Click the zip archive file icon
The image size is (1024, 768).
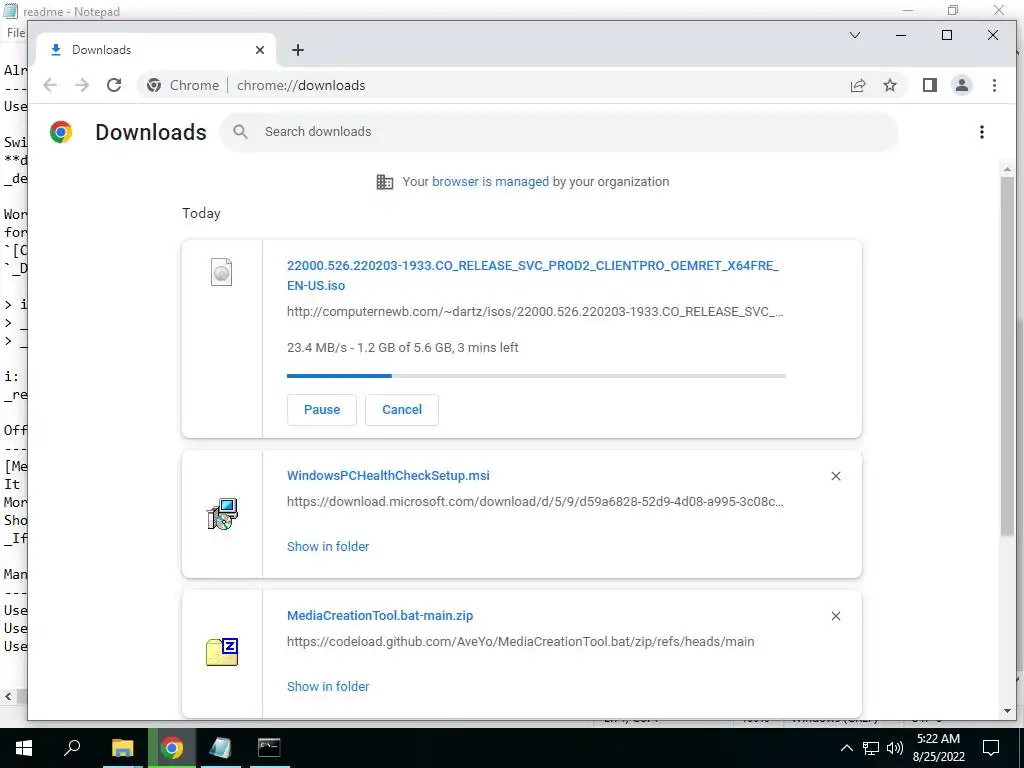click(x=222, y=652)
